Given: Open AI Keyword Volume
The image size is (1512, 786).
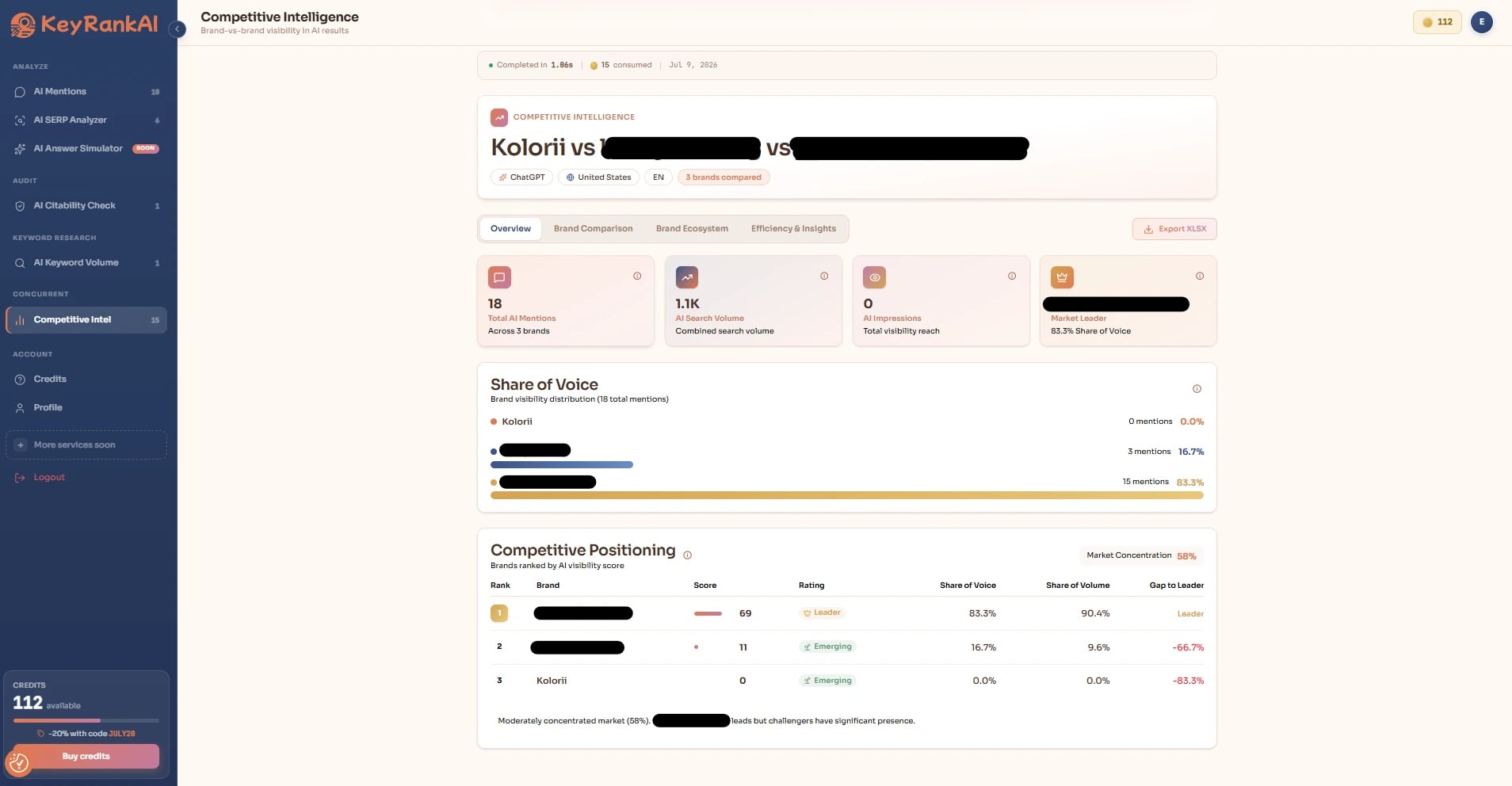Looking at the screenshot, I should [86, 263].
